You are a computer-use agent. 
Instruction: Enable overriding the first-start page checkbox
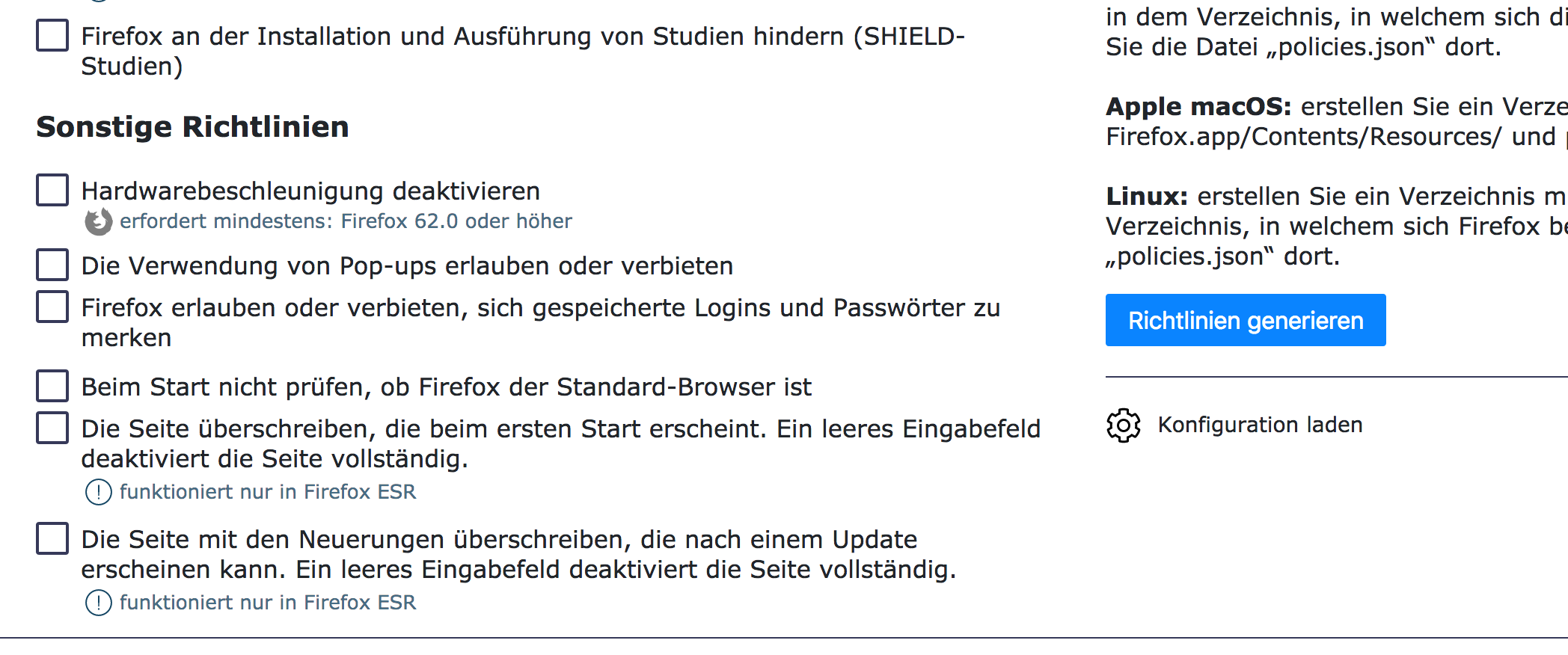(52, 428)
